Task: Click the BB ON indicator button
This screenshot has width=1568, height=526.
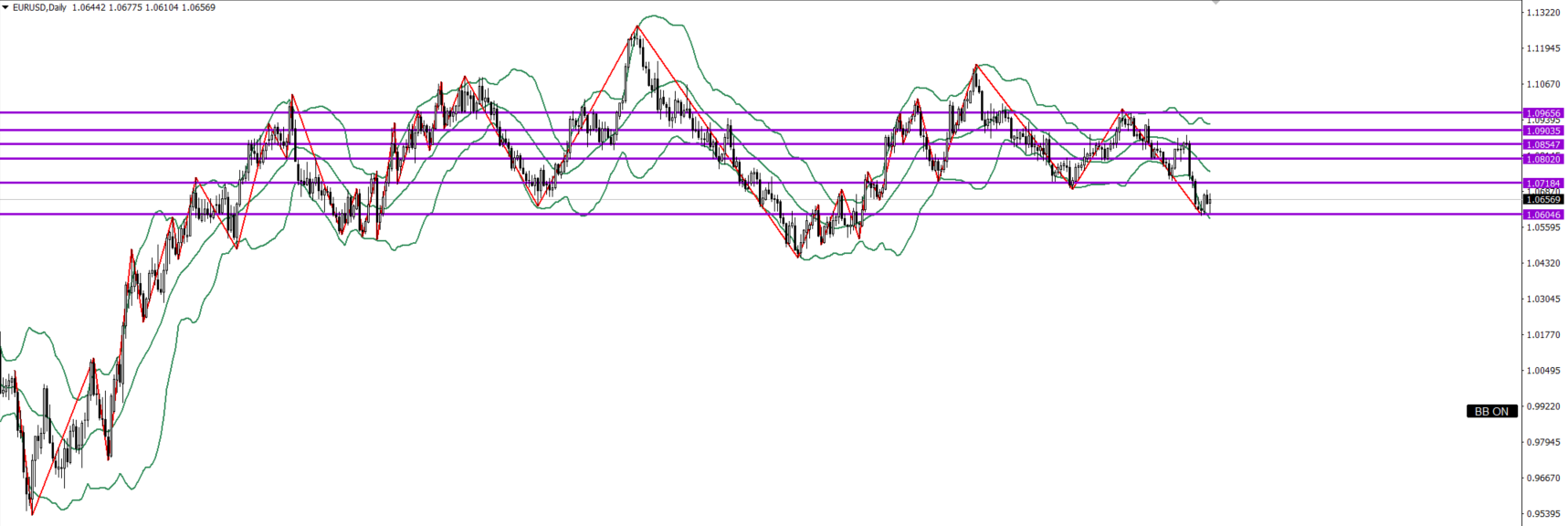Action: [1491, 412]
